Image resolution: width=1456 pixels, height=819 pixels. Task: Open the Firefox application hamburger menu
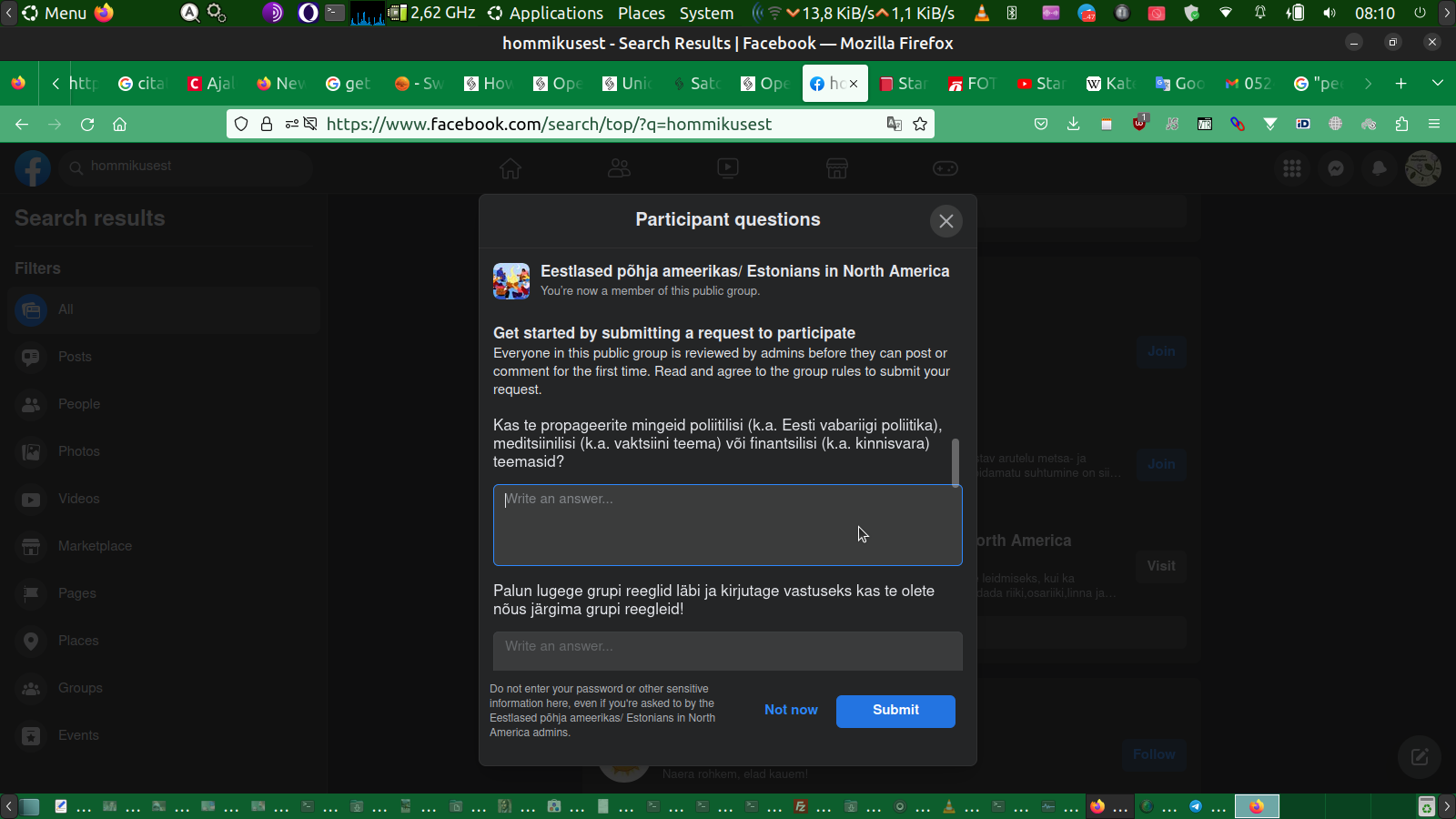(x=1434, y=125)
